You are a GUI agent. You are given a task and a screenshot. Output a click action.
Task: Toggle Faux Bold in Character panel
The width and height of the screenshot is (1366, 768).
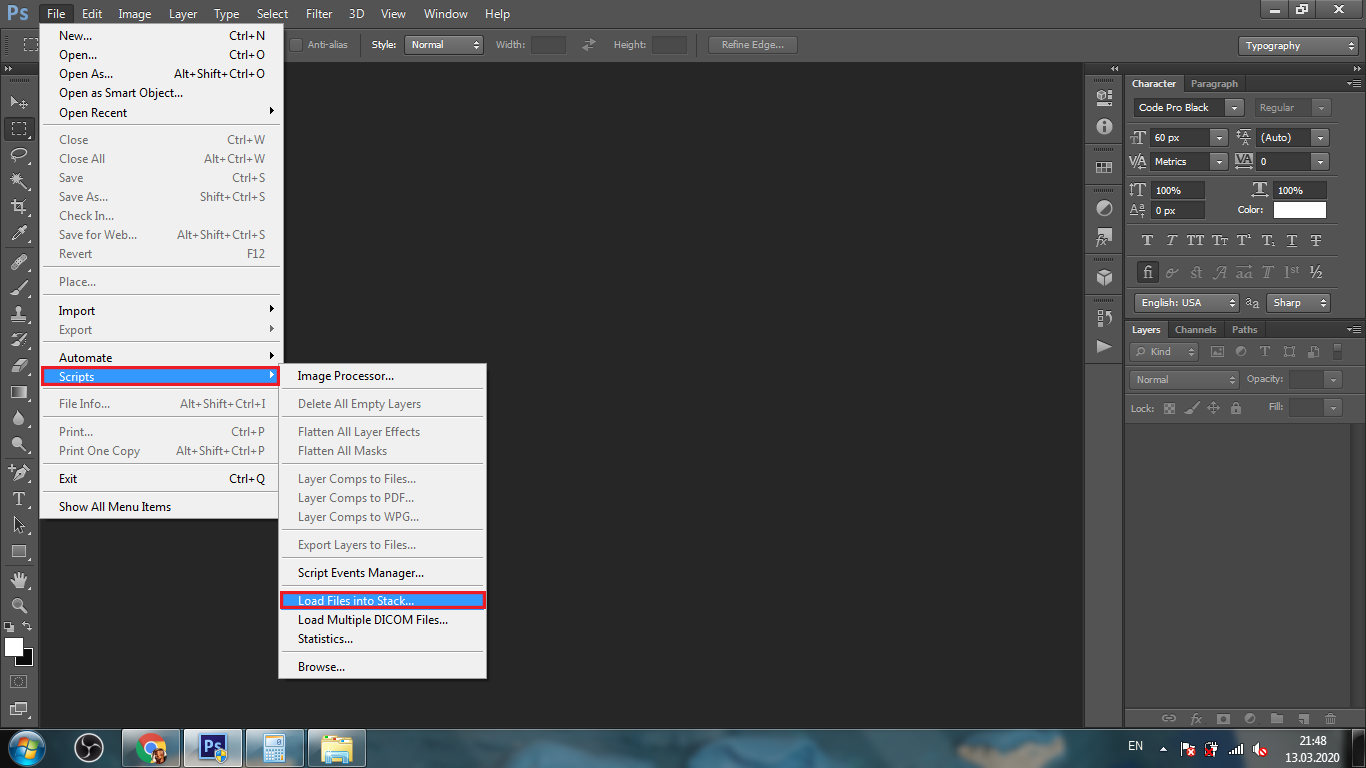pos(1147,241)
